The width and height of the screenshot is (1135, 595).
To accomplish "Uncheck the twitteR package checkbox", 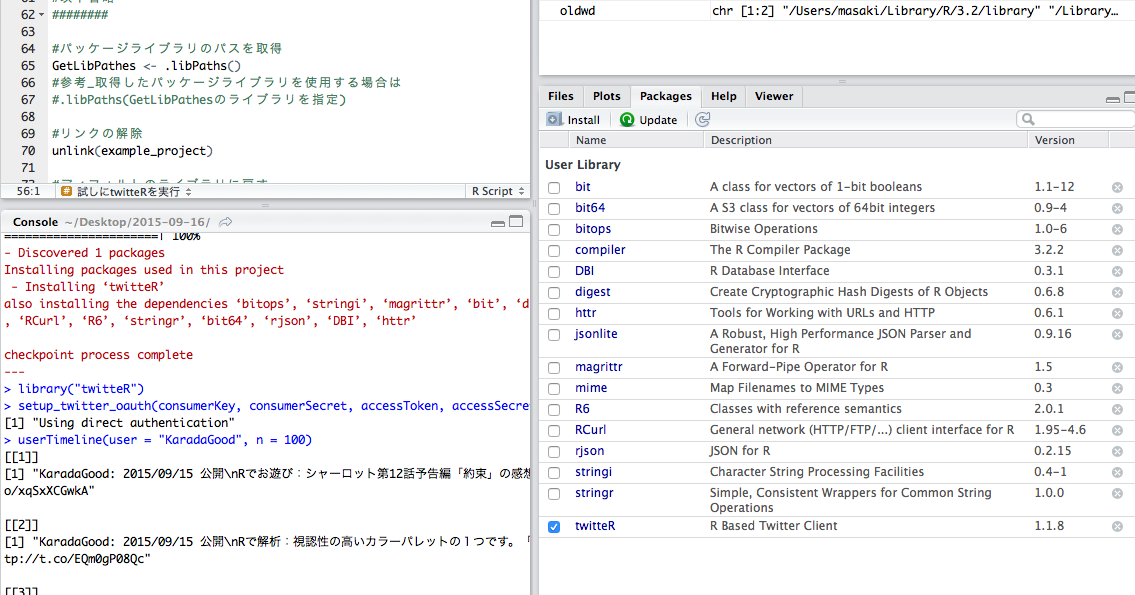I will pos(554,526).
